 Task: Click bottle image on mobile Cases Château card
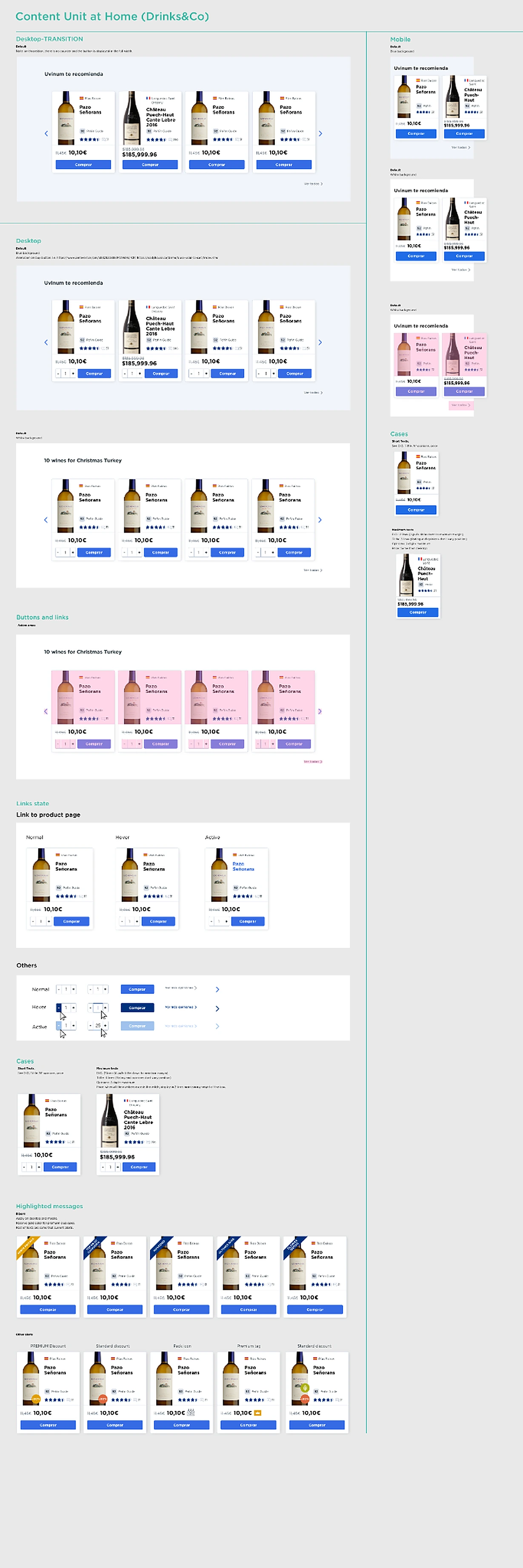[406, 575]
